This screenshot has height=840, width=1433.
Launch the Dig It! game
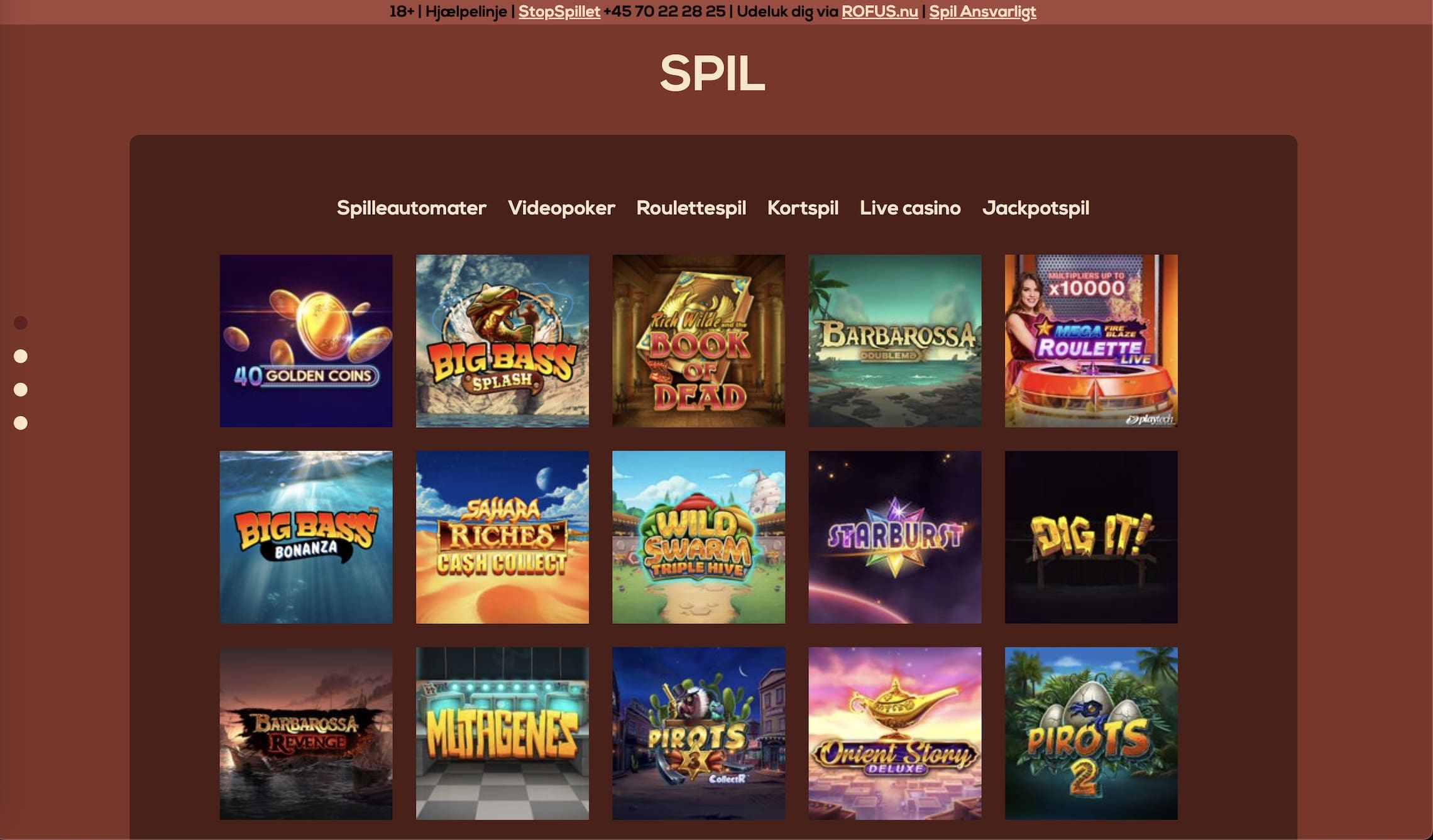click(1091, 537)
